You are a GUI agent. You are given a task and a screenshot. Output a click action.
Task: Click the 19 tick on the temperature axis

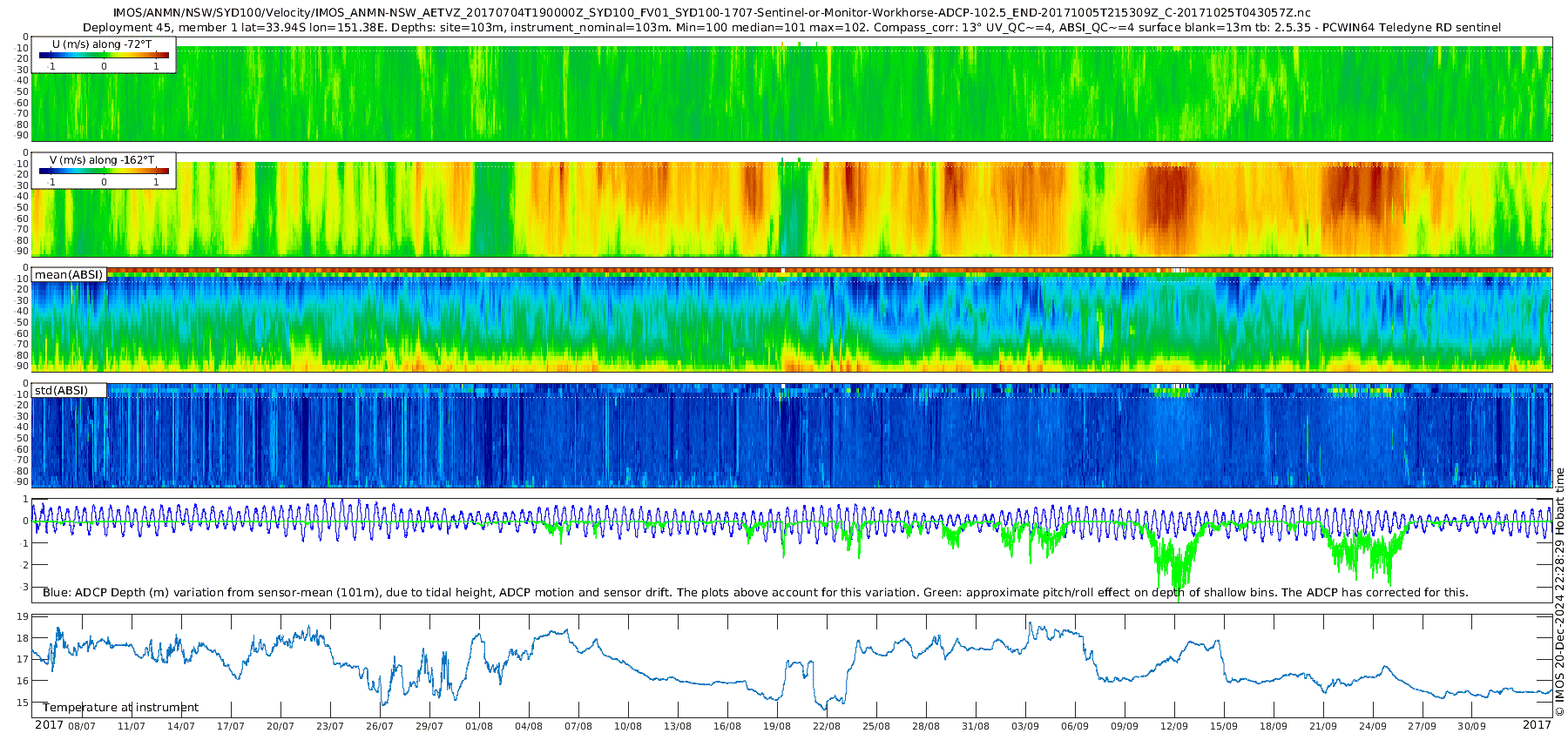(24, 616)
